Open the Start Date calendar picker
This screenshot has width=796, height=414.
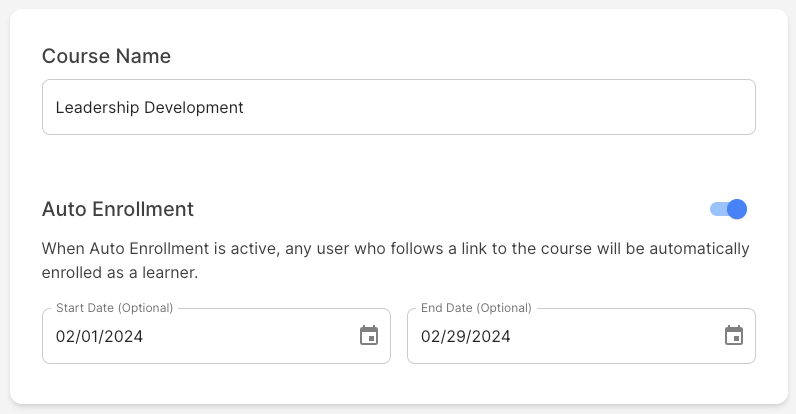369,336
